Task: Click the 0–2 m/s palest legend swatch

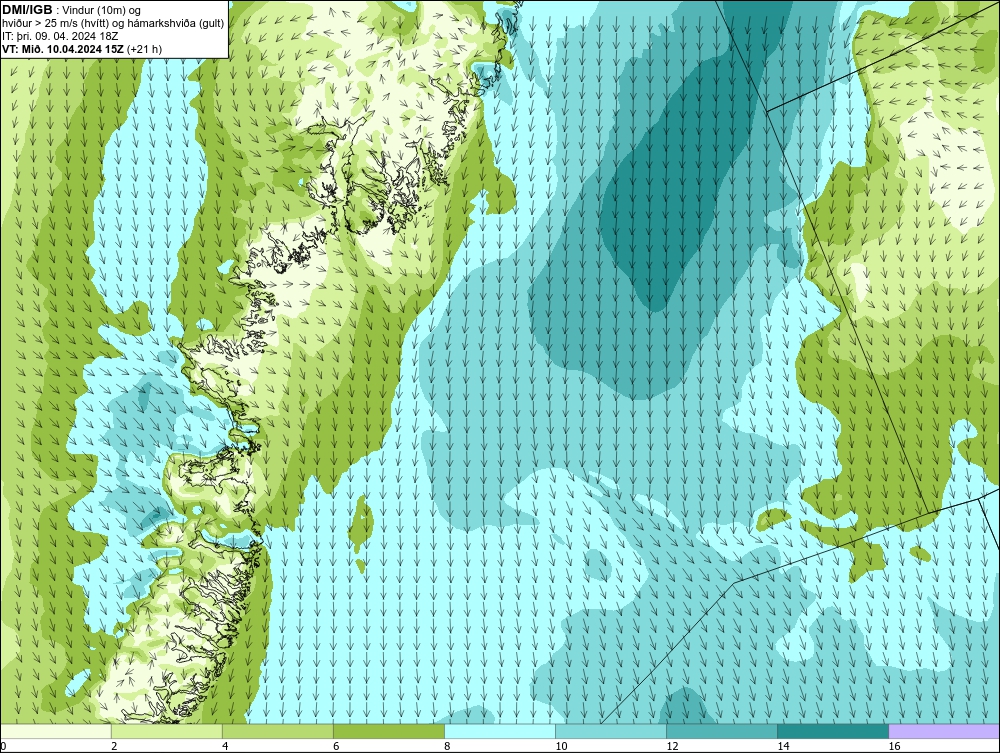Action: [55, 731]
